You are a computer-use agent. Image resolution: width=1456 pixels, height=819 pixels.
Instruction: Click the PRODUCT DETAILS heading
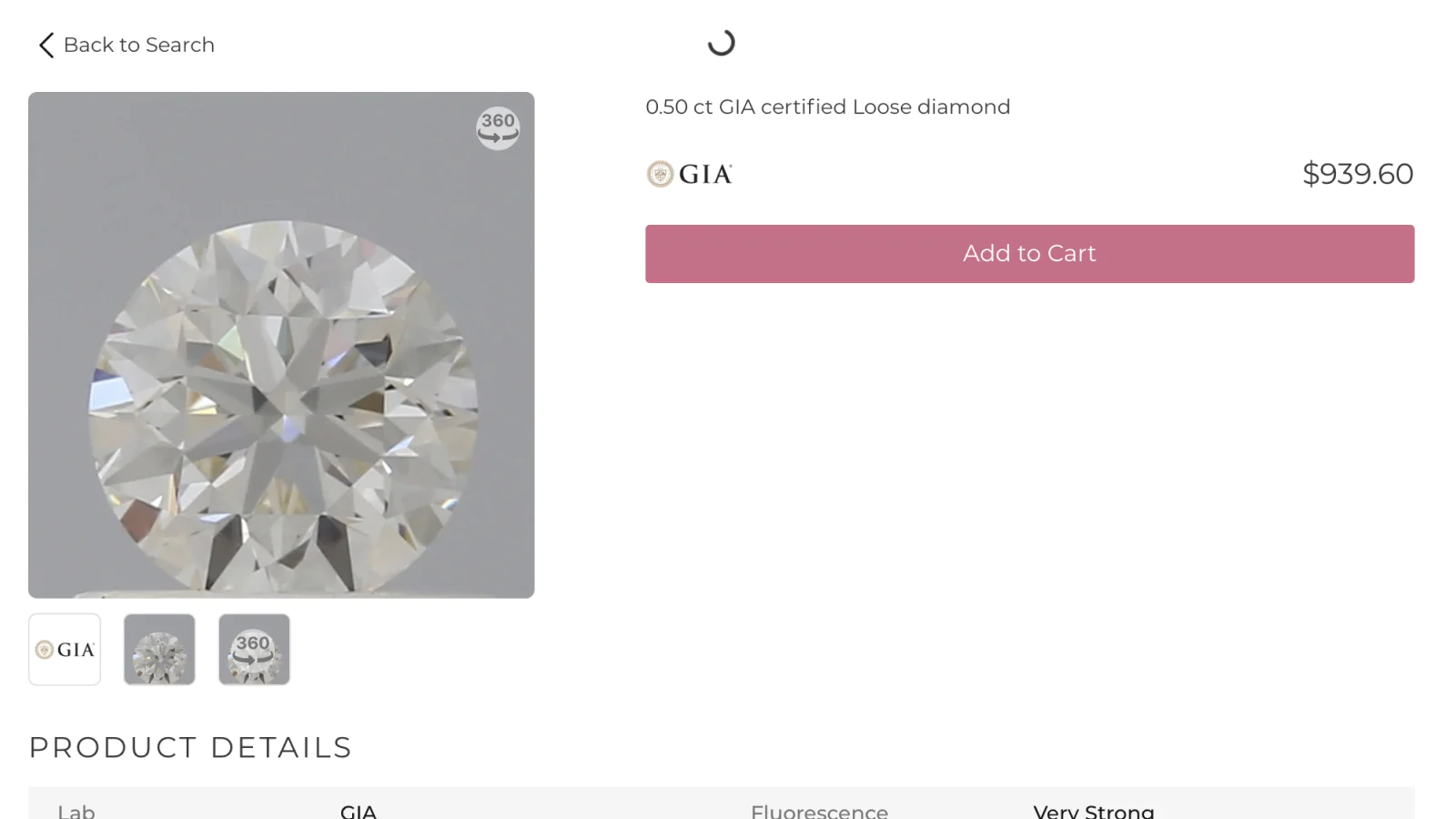[190, 748]
